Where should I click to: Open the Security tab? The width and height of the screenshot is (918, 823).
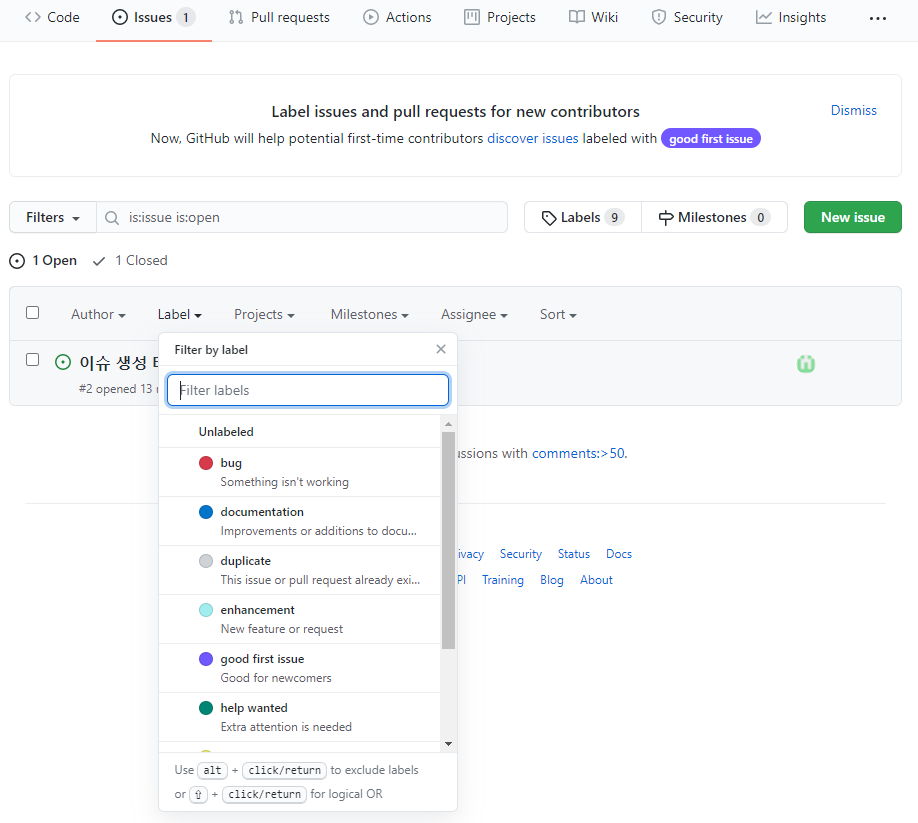coord(687,18)
